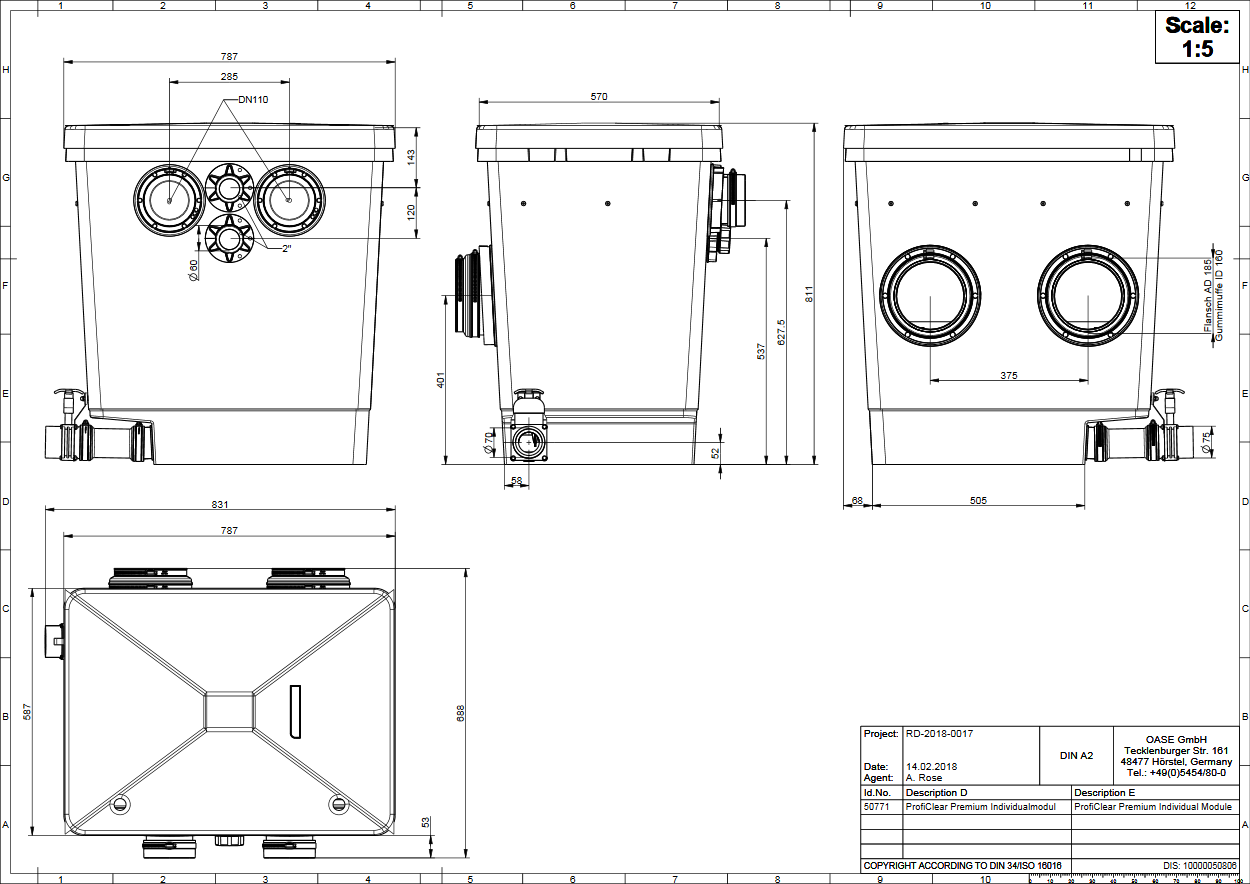Click the DIS: 10000050806 number
The image size is (1250, 884).
click(1200, 866)
